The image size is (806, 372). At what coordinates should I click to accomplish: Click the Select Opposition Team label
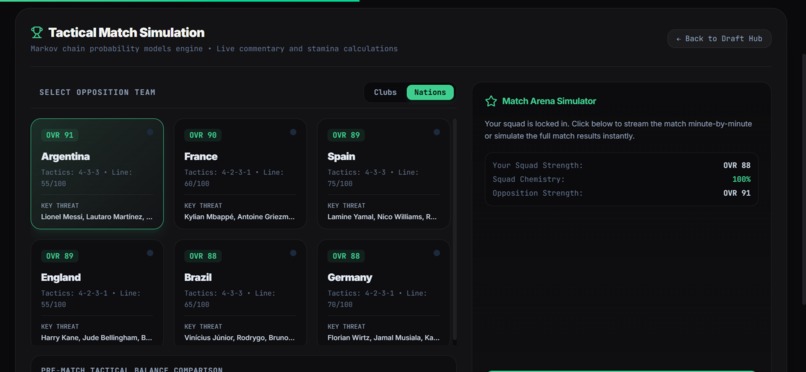[98, 92]
